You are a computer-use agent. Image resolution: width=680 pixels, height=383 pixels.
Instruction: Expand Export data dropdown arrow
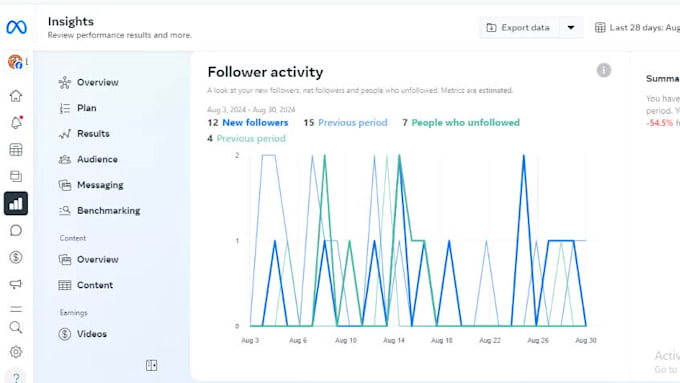point(571,28)
